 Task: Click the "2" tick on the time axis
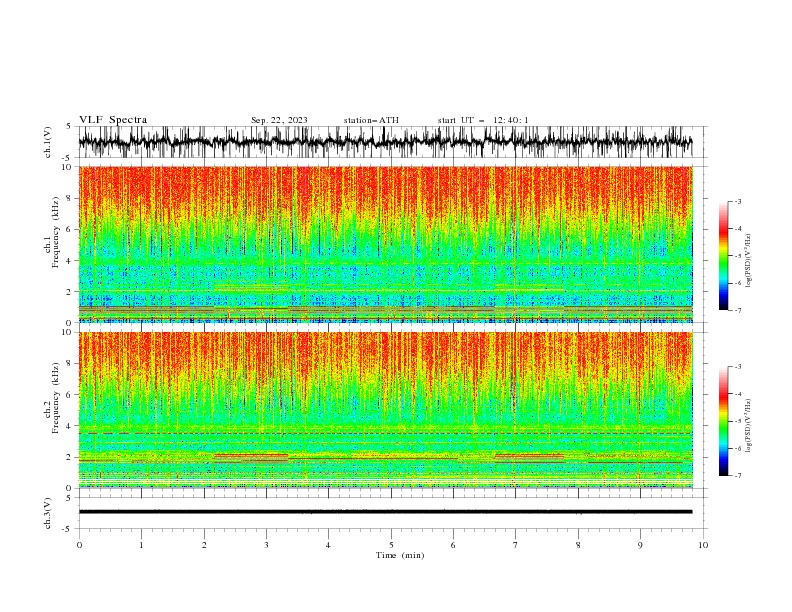click(x=204, y=545)
